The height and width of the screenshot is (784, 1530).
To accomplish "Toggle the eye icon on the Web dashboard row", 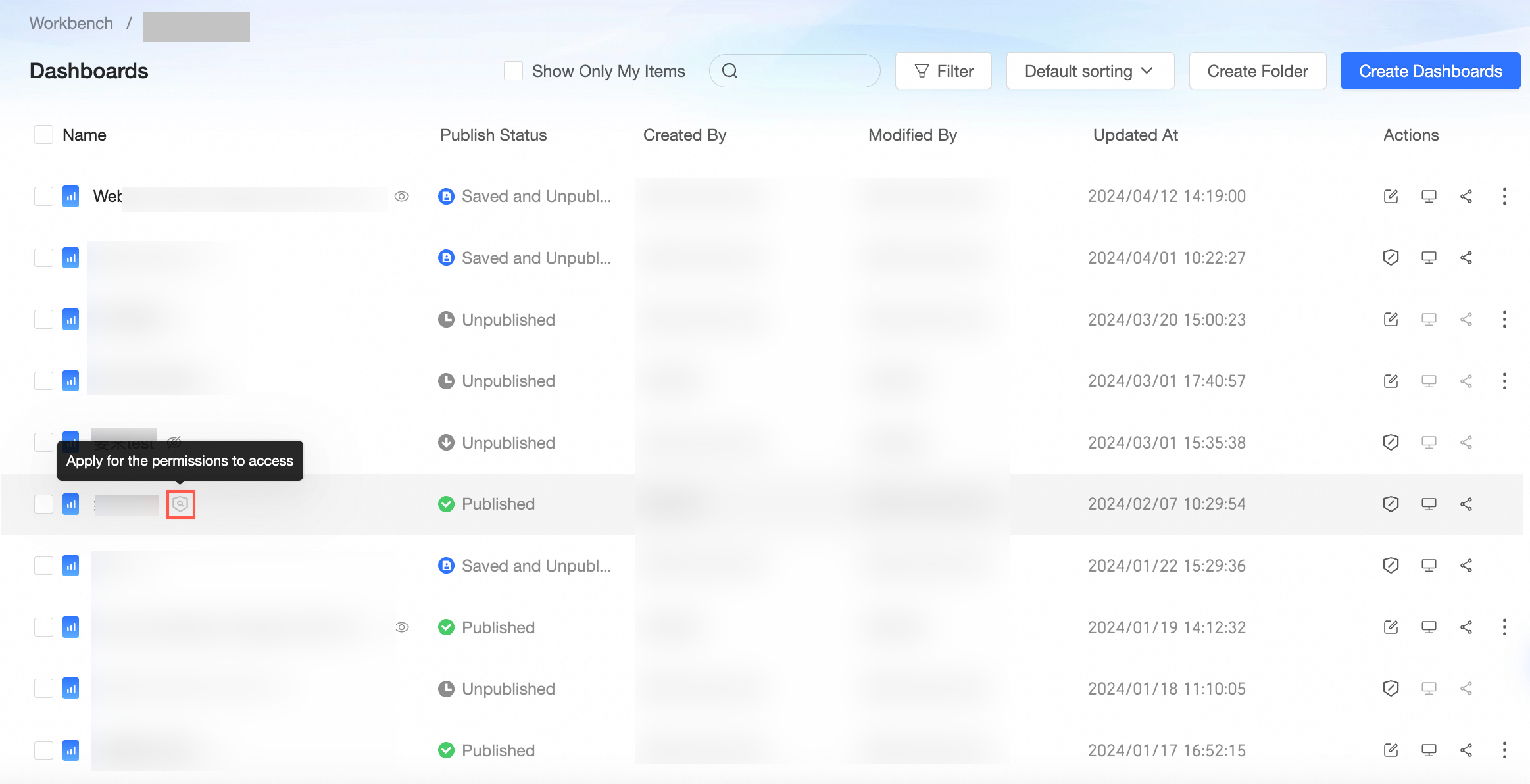I will (x=402, y=196).
